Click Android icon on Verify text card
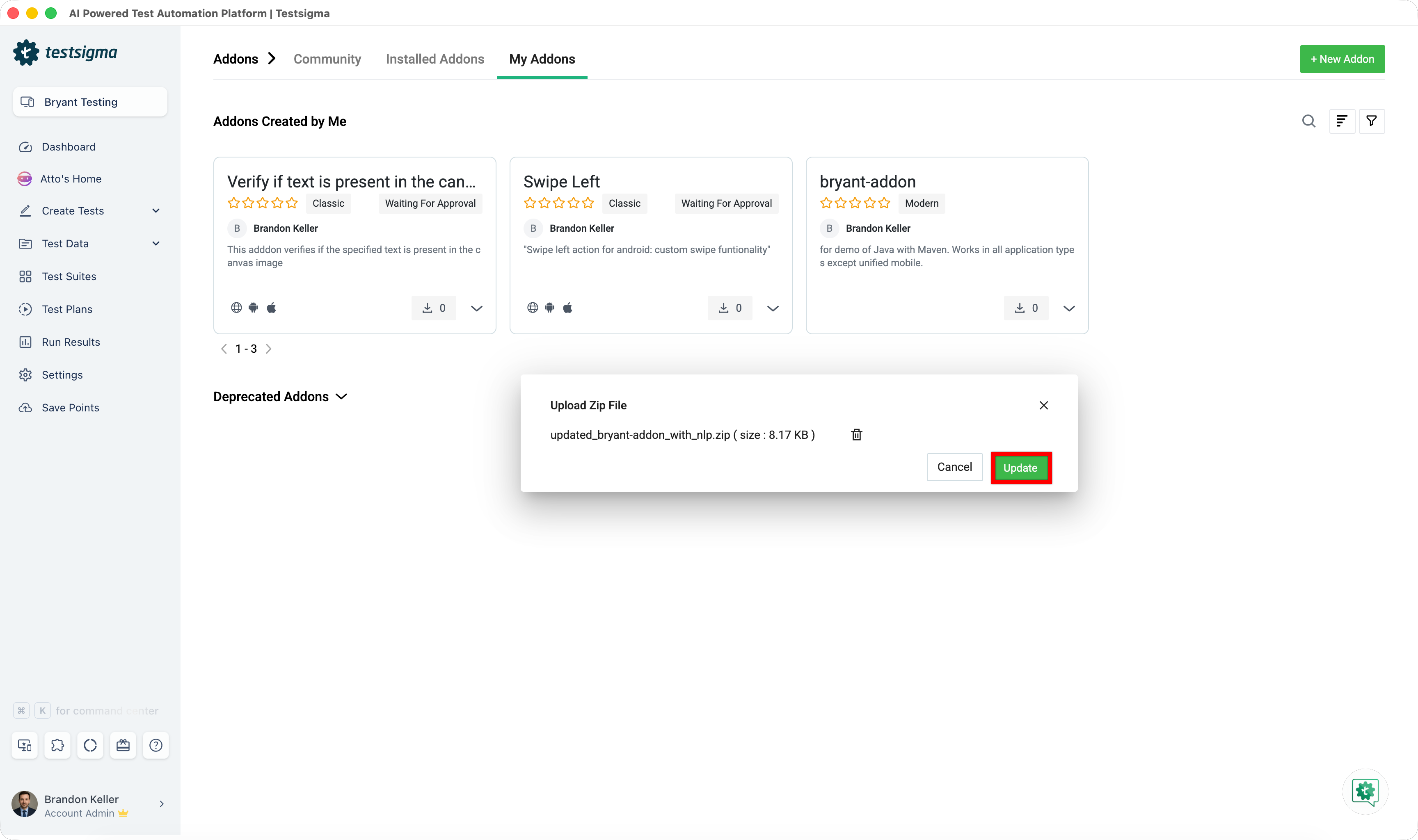The width and height of the screenshot is (1418, 840). 254,308
